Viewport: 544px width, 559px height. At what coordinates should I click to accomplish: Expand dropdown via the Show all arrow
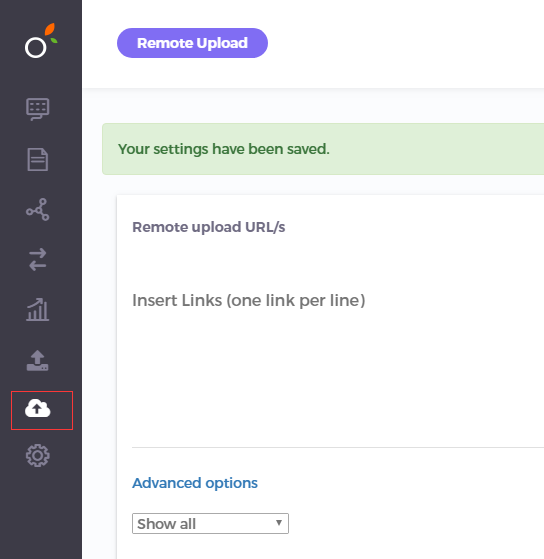(x=279, y=523)
